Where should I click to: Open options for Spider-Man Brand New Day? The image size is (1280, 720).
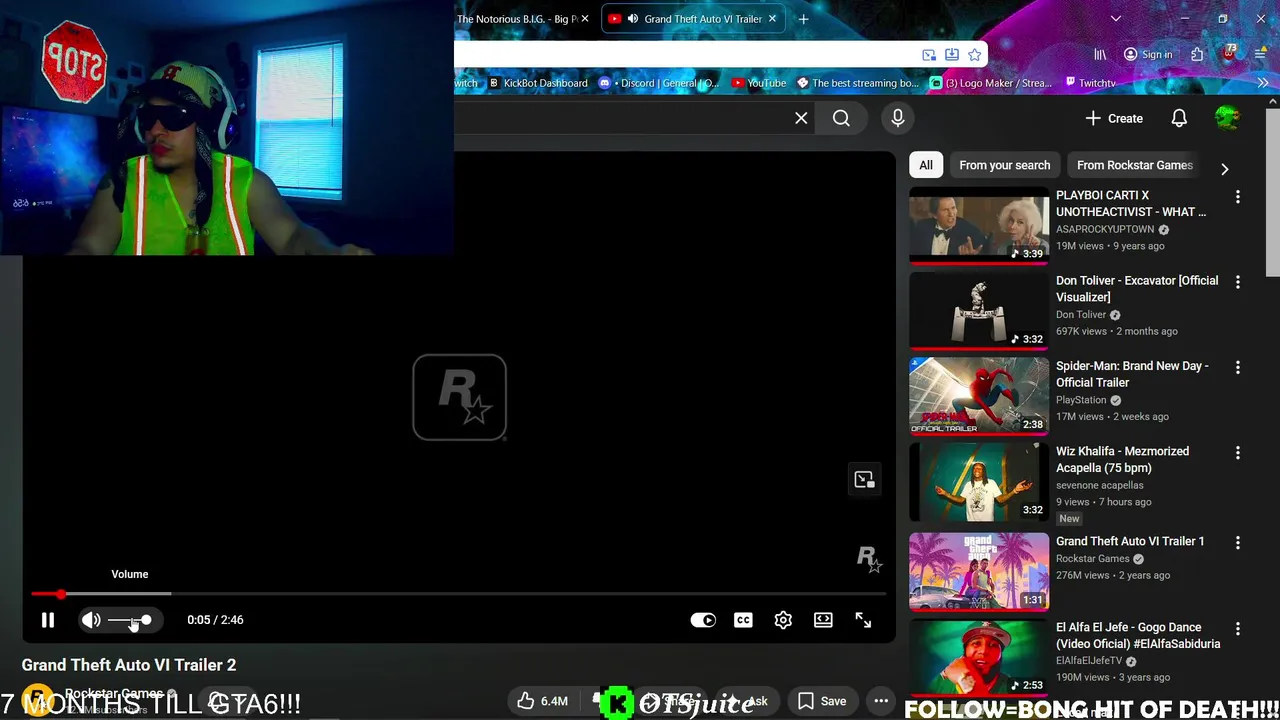1238,367
